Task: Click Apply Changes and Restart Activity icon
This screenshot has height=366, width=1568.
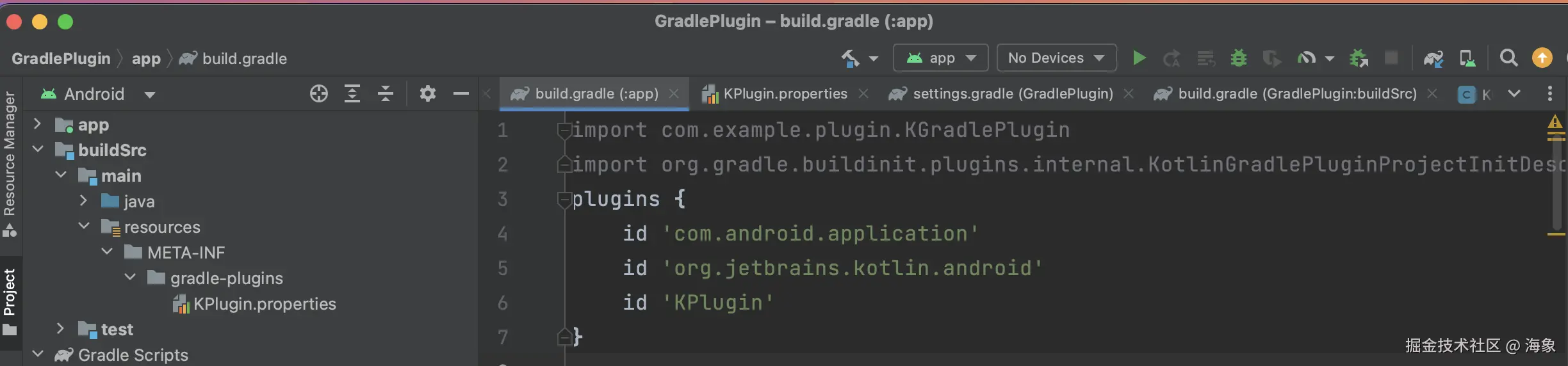Action: click(1172, 58)
